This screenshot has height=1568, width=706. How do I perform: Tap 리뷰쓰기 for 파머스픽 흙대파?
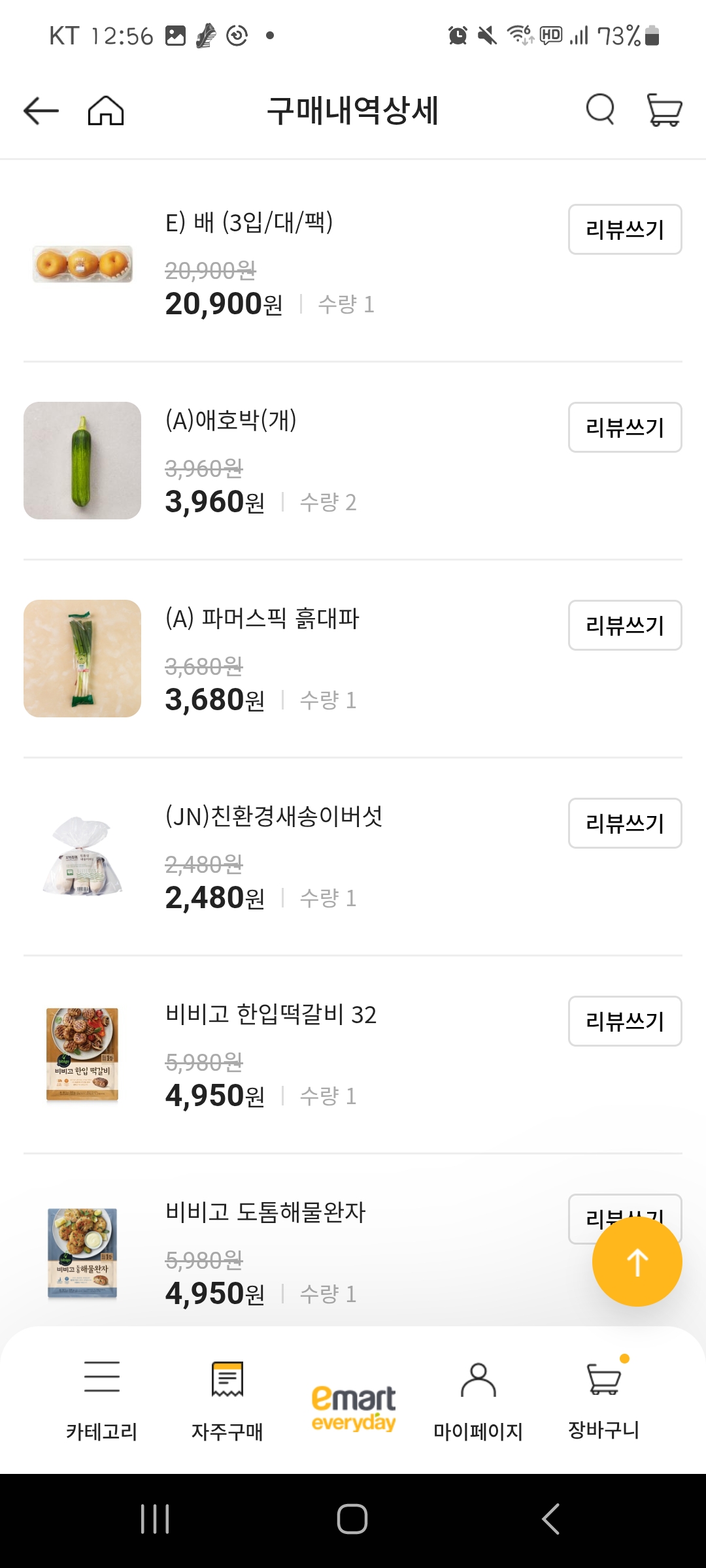625,625
